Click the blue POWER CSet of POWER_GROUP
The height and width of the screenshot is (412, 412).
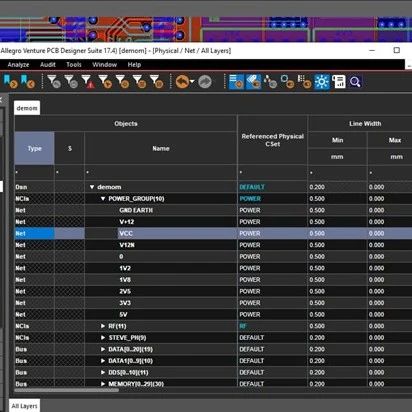(250, 199)
